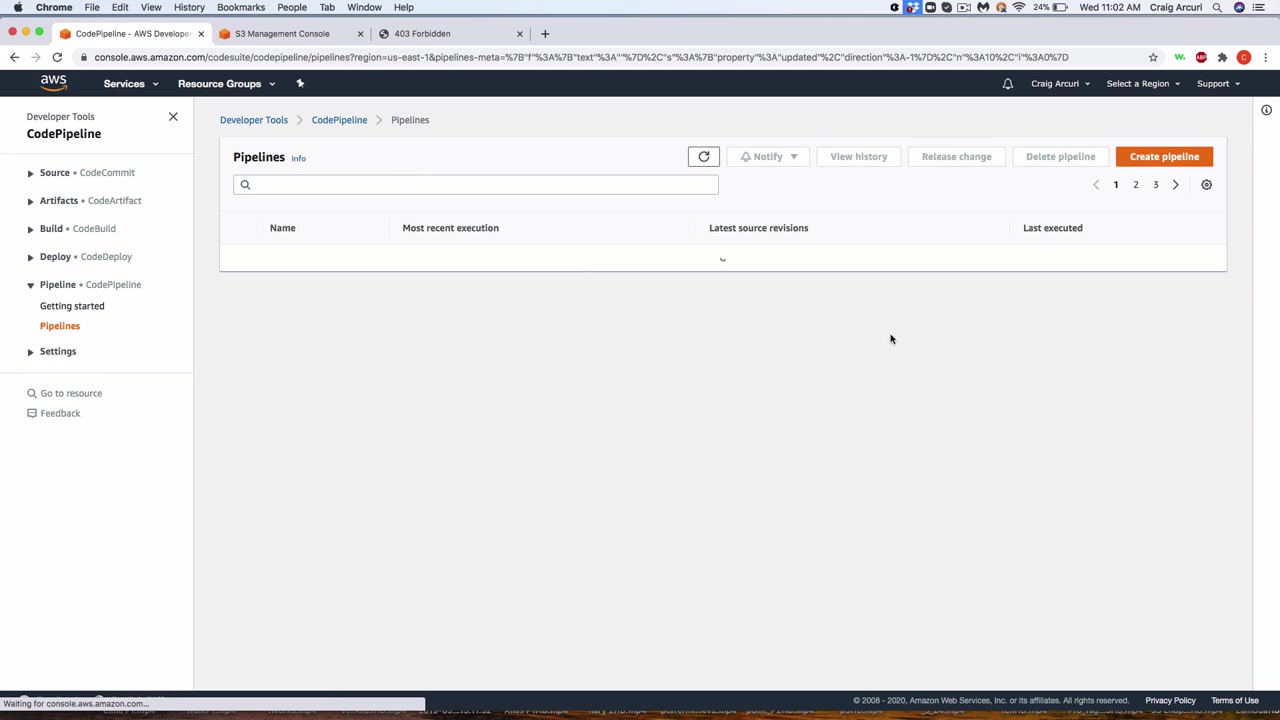Click Chrome's reload page icon

pos(57,57)
